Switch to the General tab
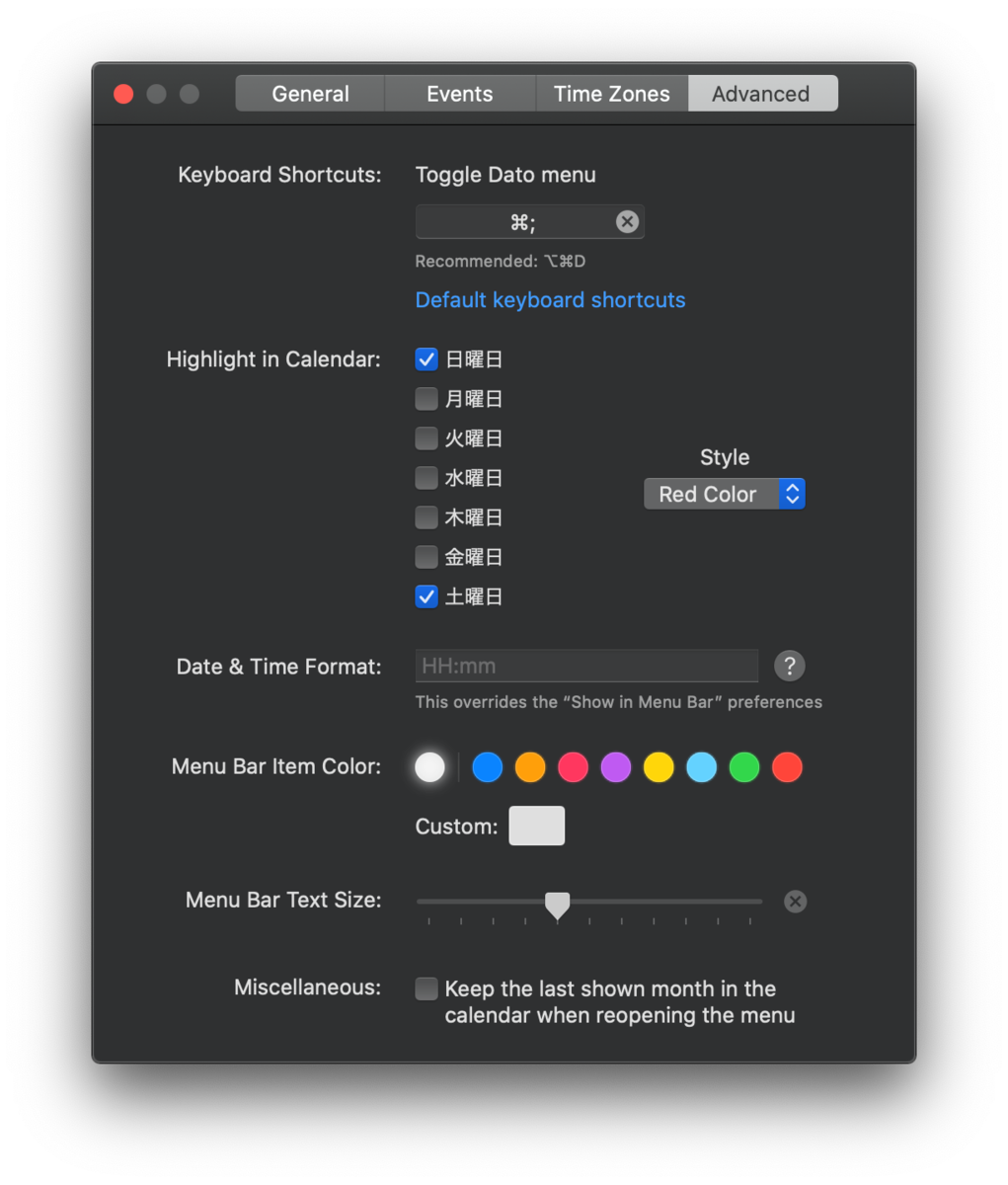 (x=310, y=94)
